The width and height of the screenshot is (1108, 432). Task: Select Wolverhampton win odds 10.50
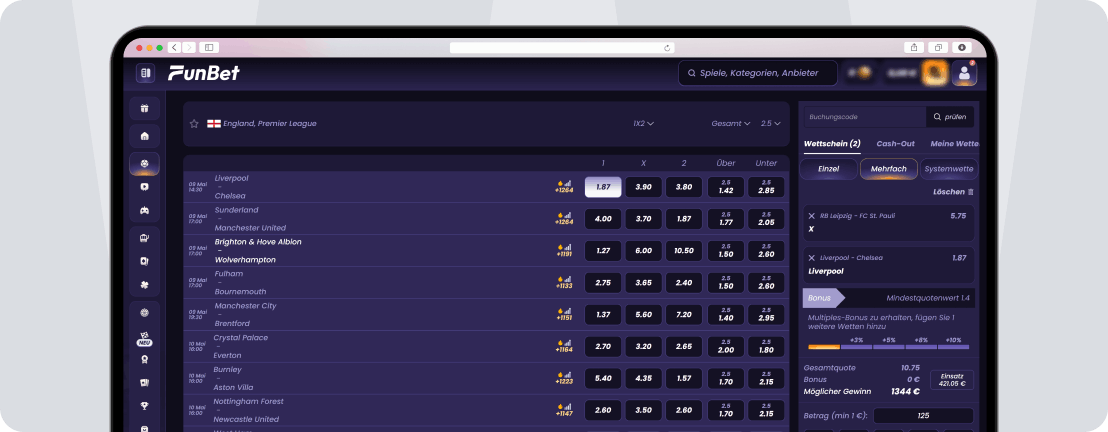[684, 251]
